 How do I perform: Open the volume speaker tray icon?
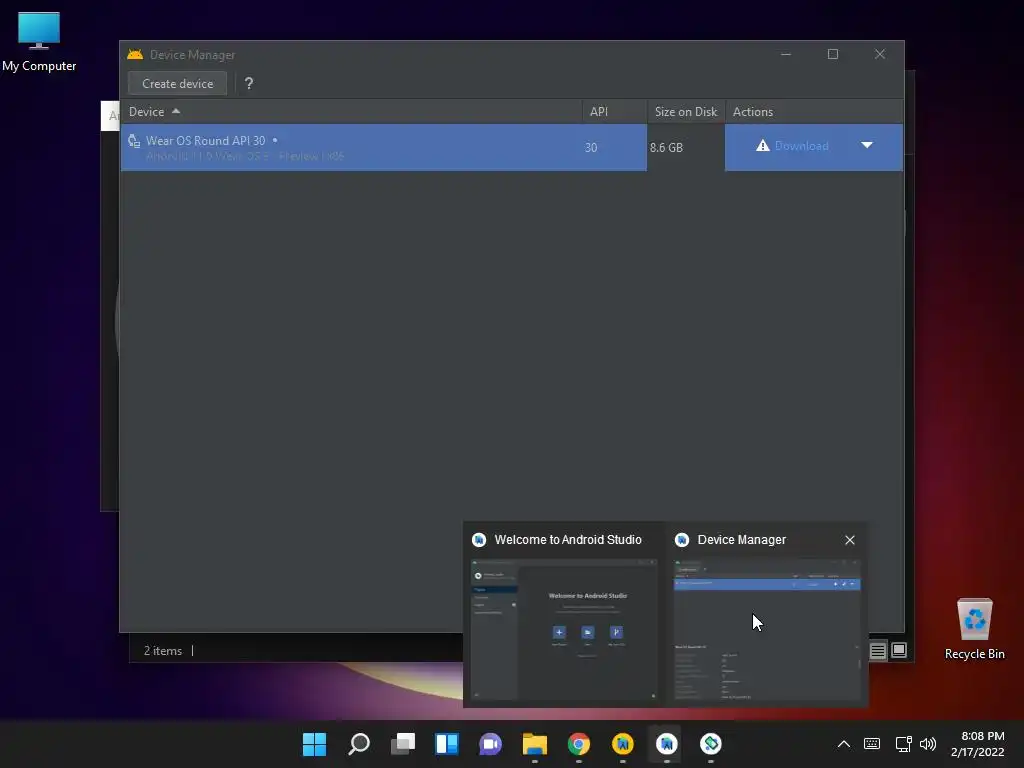coord(927,744)
